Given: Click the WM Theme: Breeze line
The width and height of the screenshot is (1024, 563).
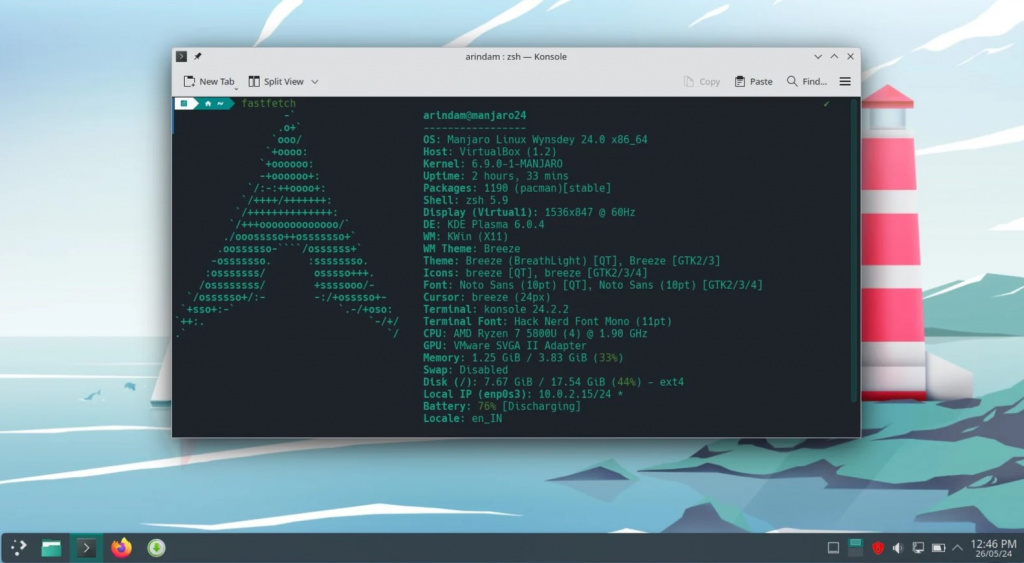Looking at the screenshot, I should point(472,248).
